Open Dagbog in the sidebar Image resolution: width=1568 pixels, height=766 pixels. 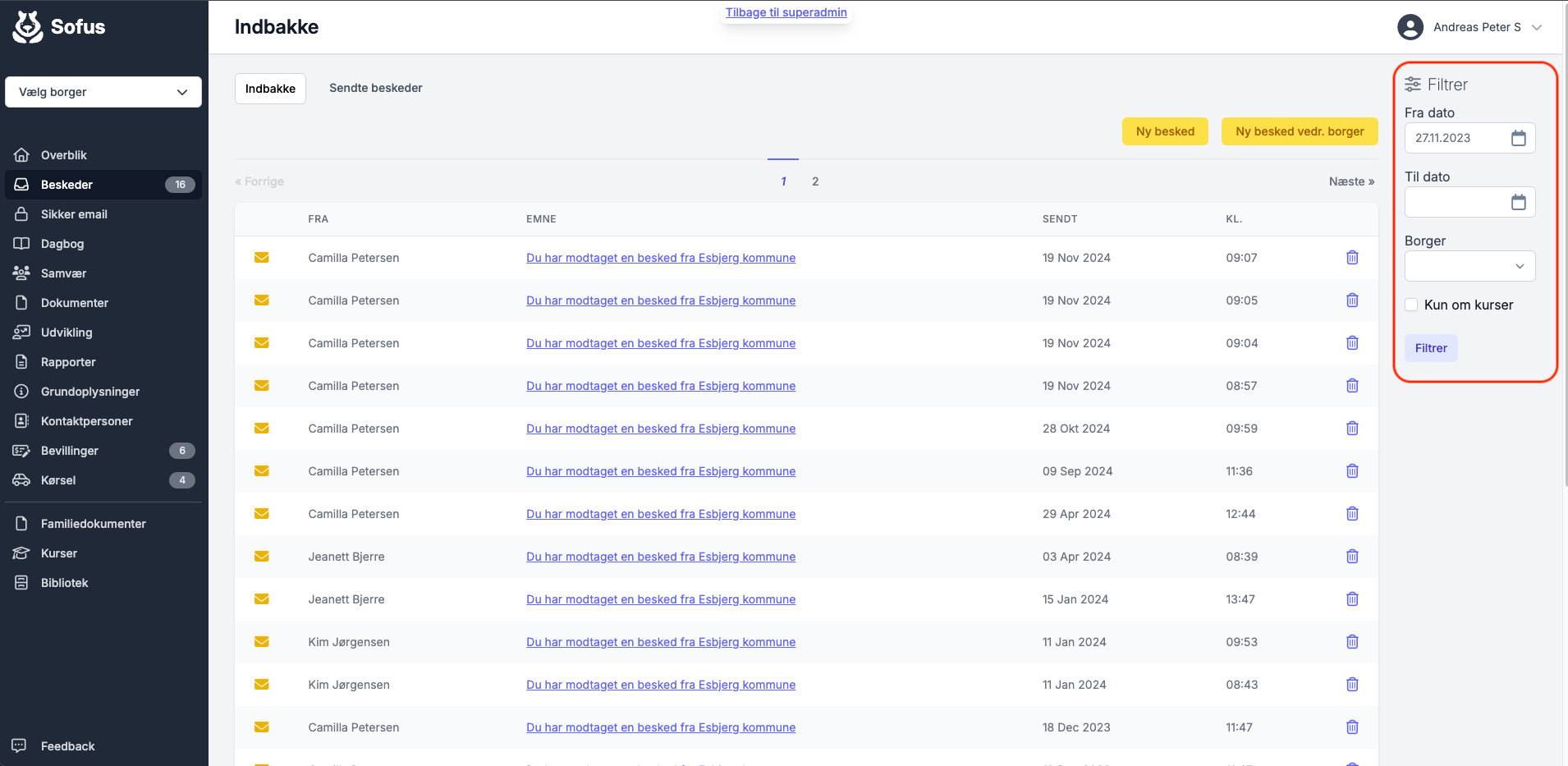pyautogui.click(x=62, y=244)
